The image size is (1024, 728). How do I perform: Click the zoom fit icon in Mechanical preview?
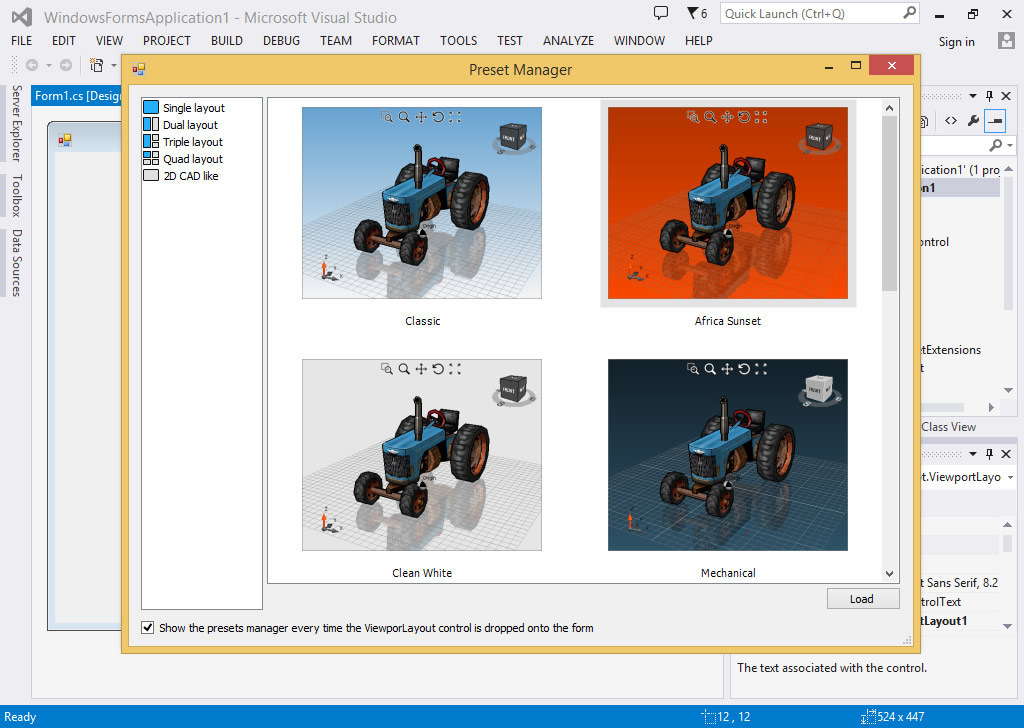761,369
